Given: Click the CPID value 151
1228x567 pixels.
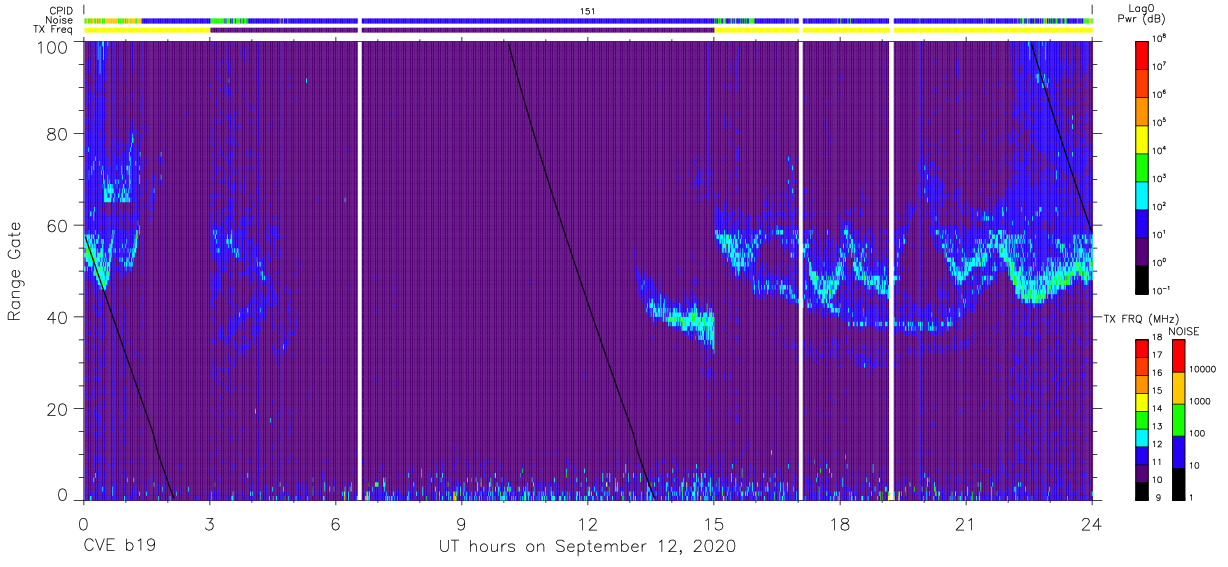Looking at the screenshot, I should pos(588,10).
